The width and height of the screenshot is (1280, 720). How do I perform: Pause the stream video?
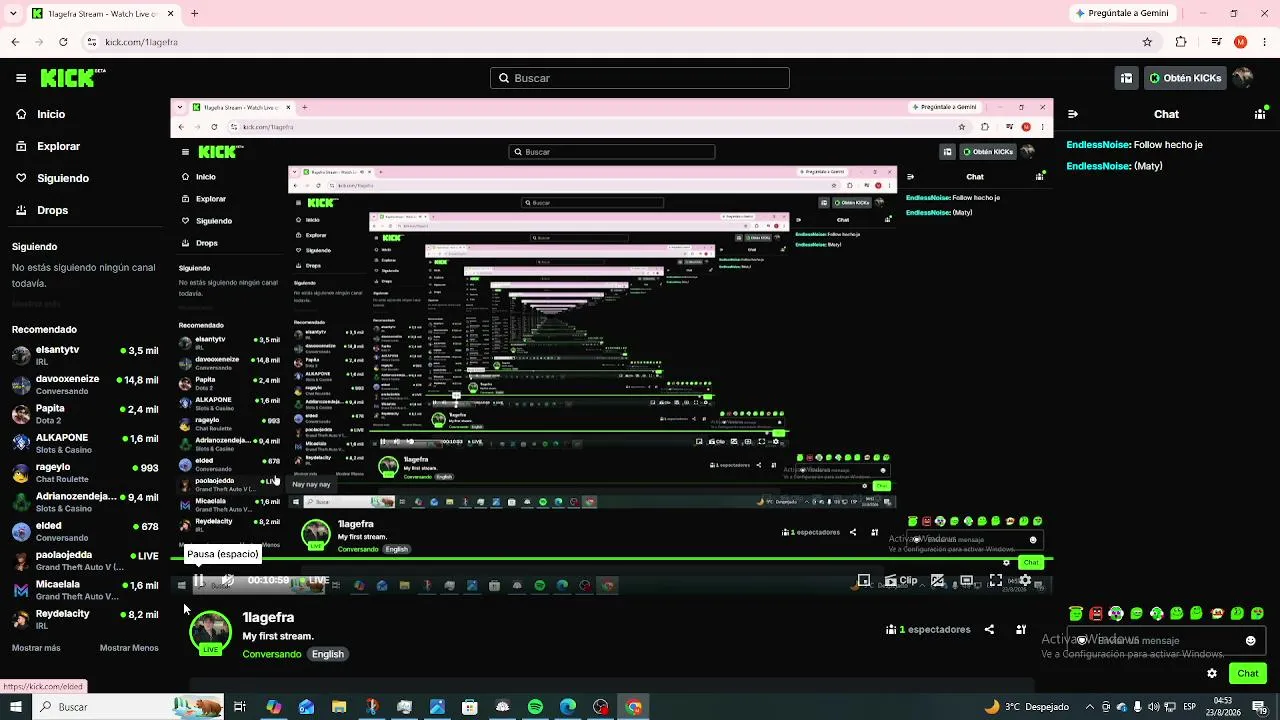click(199, 580)
